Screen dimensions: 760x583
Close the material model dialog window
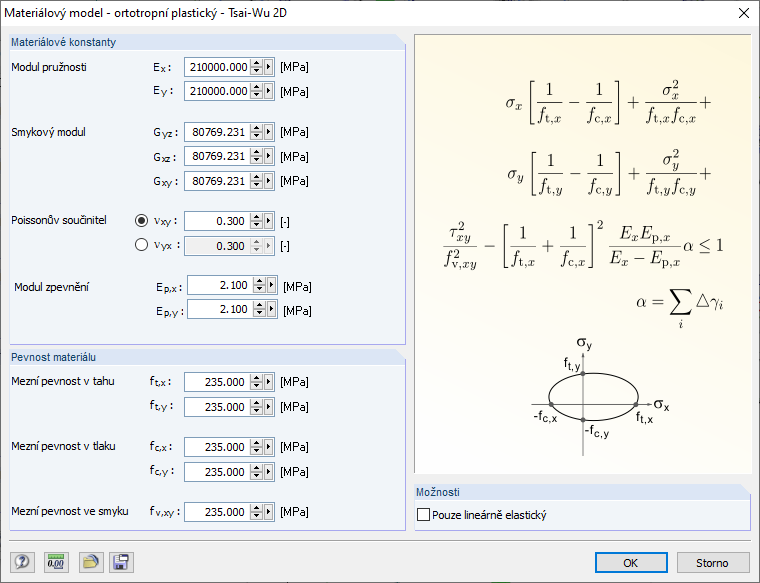pos(744,13)
